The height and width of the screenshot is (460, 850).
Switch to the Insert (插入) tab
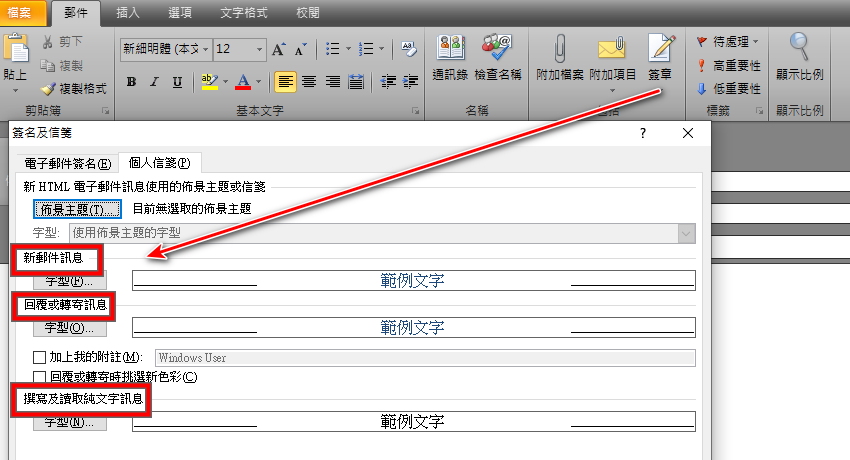(128, 13)
